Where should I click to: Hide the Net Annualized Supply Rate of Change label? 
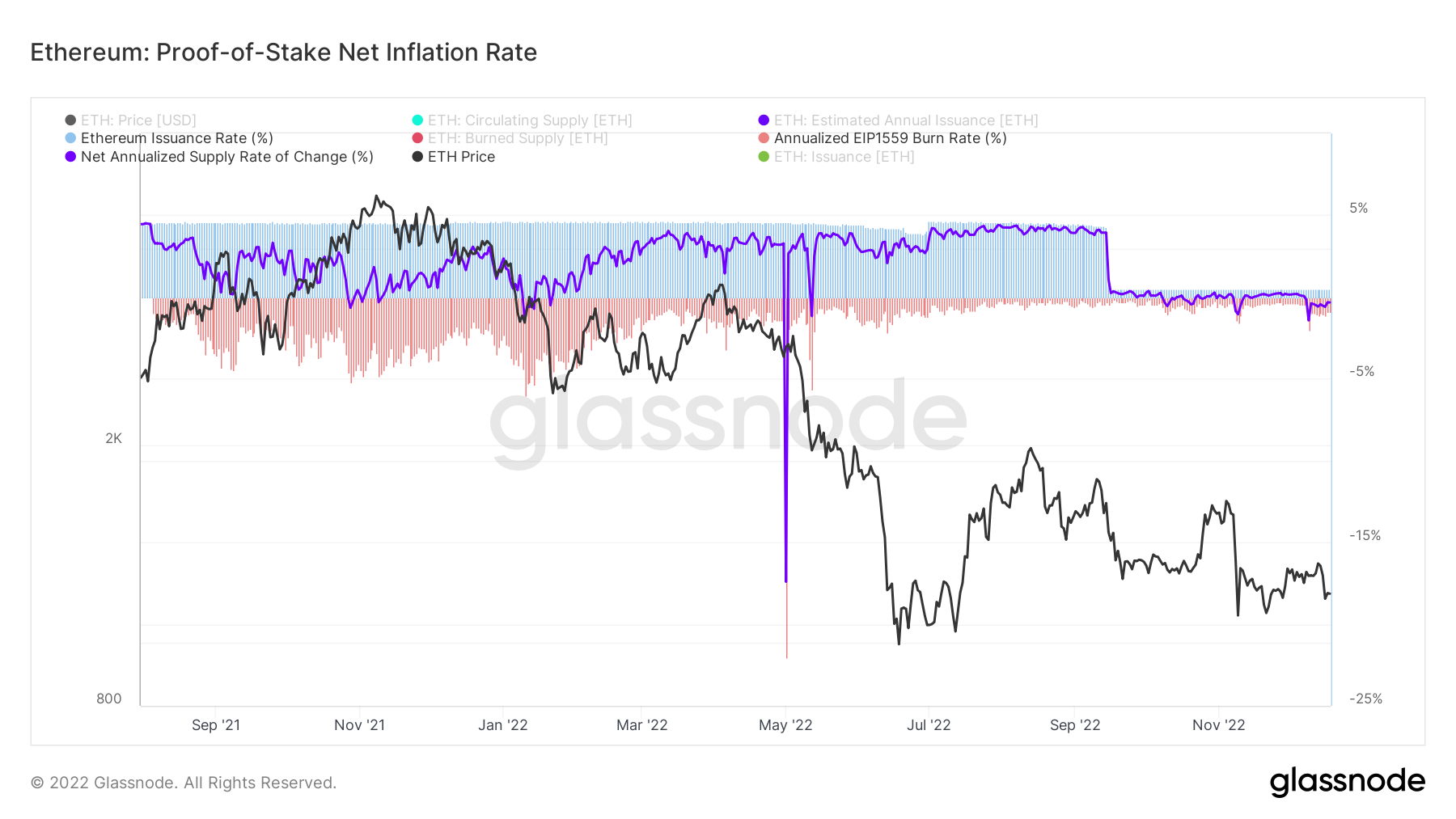pyautogui.click(x=226, y=157)
